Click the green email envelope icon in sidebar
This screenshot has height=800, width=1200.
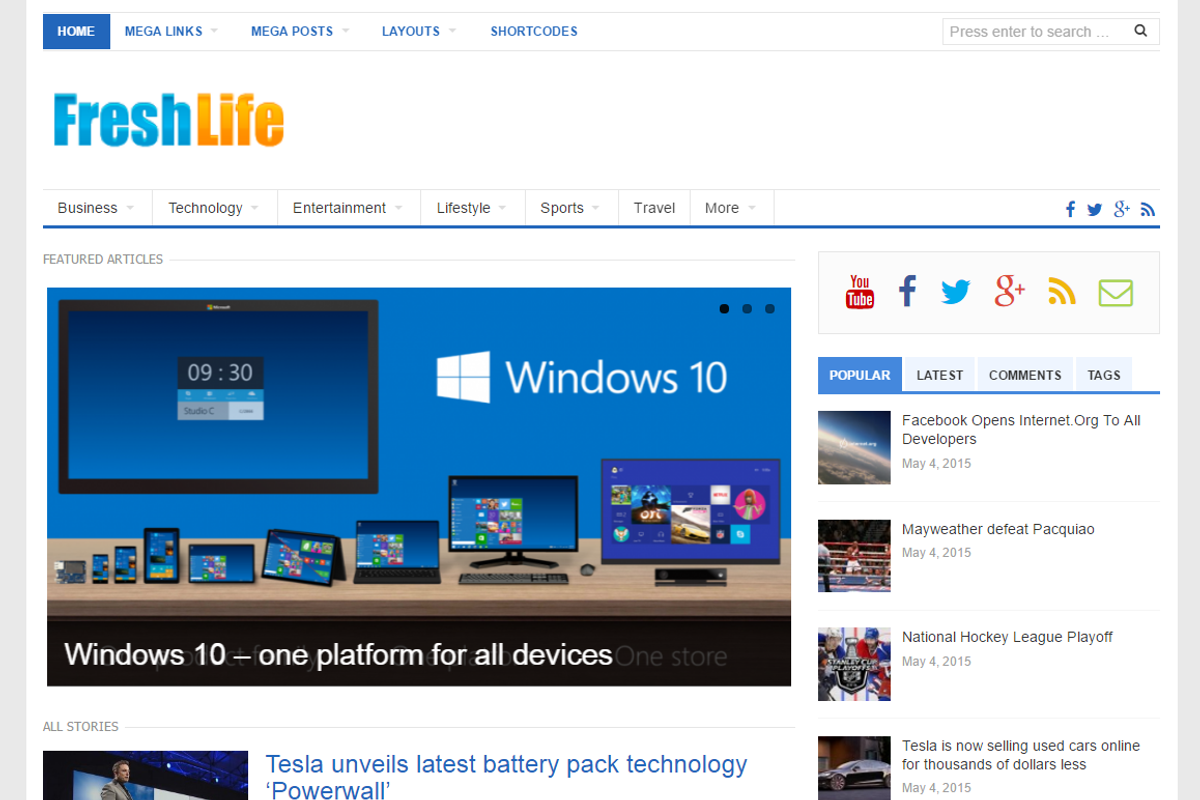[x=1116, y=293]
